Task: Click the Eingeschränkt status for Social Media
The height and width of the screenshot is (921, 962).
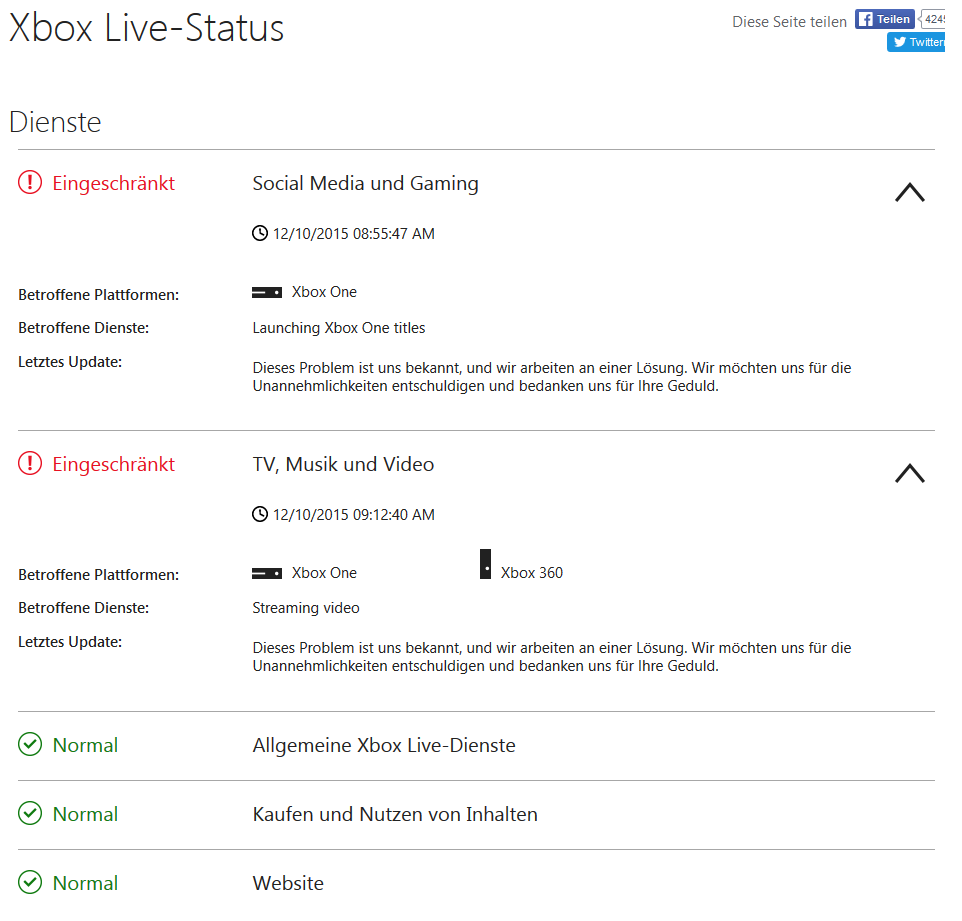Action: click(114, 183)
